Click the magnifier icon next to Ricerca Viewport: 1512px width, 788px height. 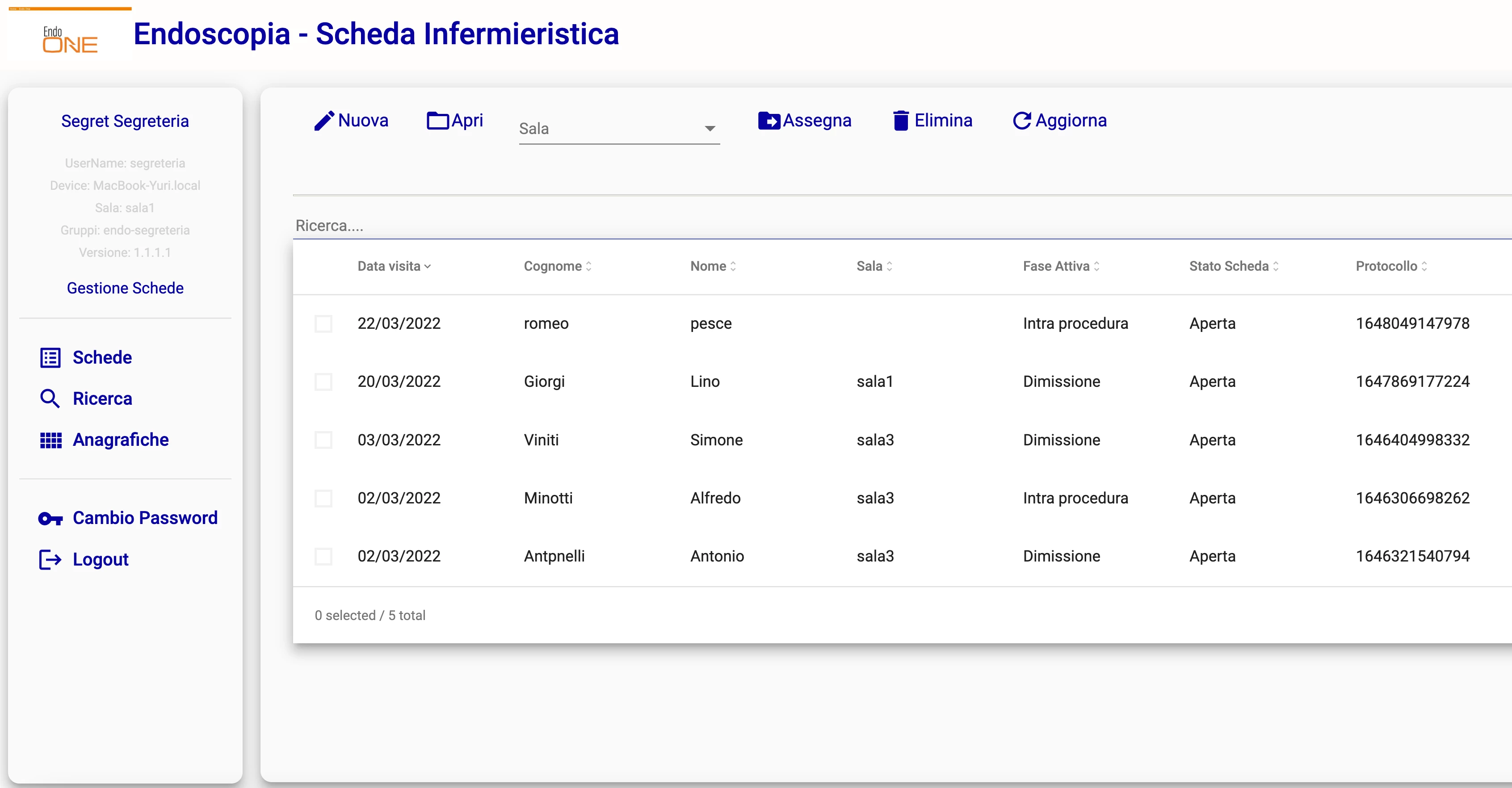[x=50, y=398]
